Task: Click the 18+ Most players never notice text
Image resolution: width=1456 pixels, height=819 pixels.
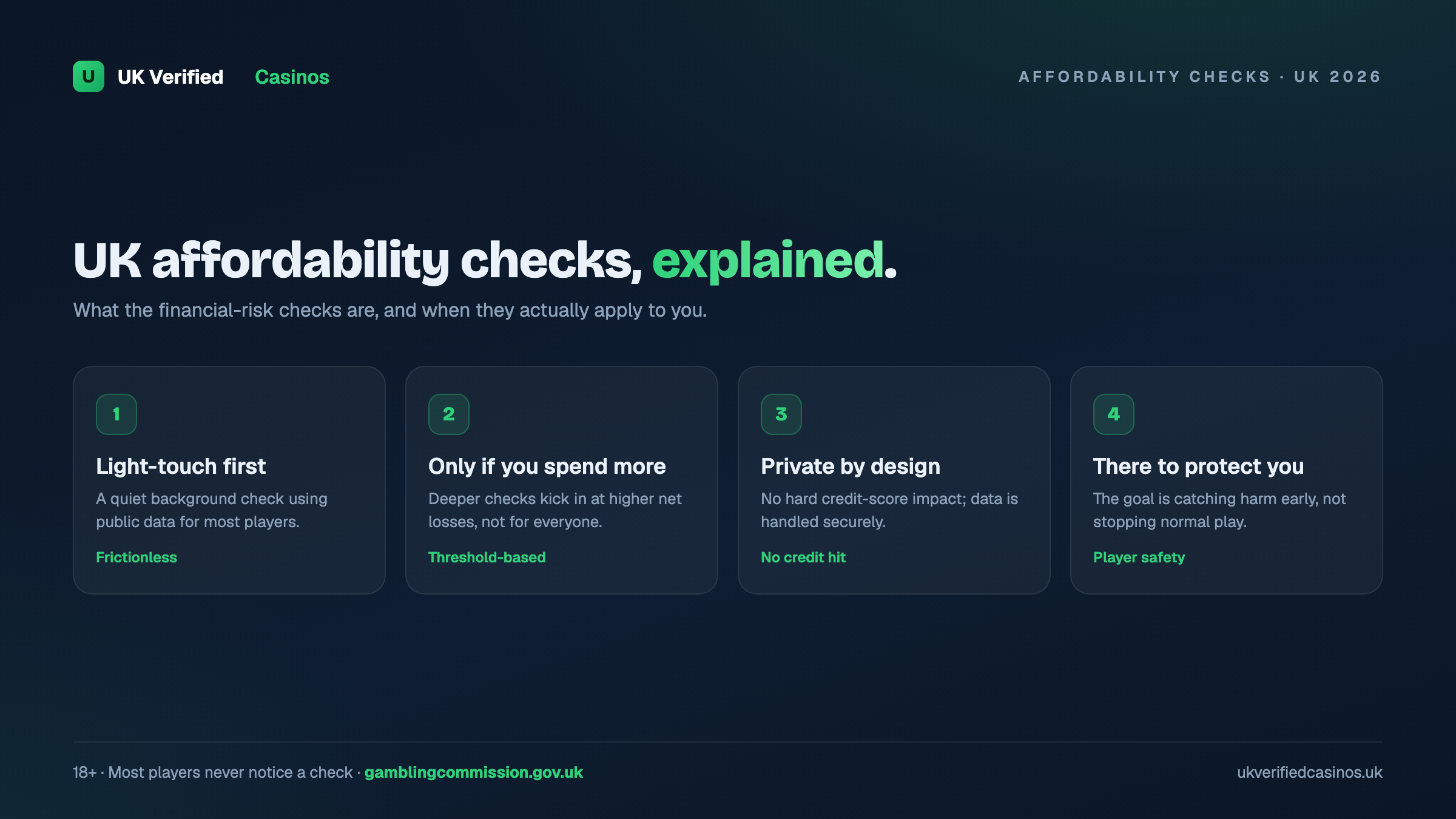Action: click(x=213, y=772)
